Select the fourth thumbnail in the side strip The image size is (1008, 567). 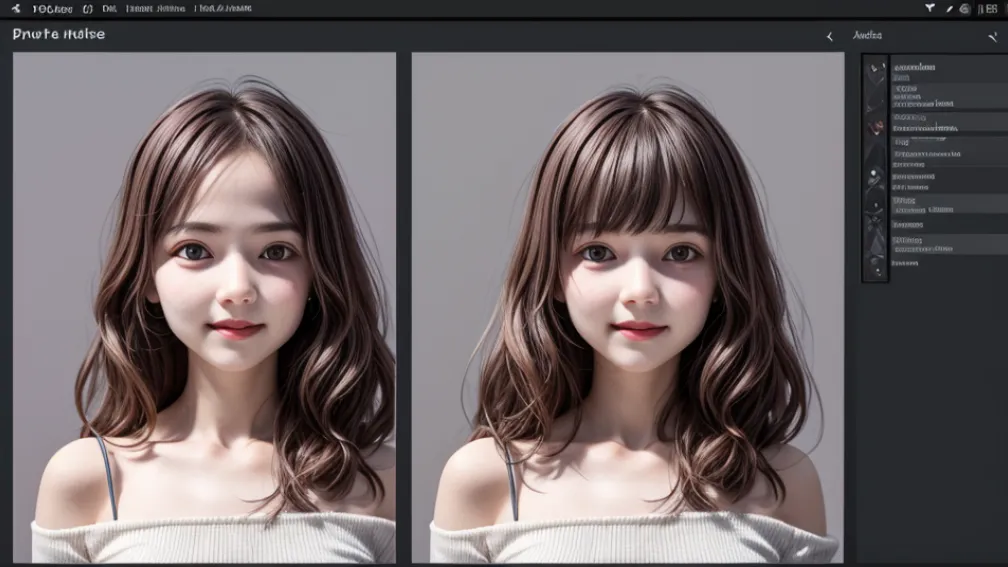click(x=875, y=181)
